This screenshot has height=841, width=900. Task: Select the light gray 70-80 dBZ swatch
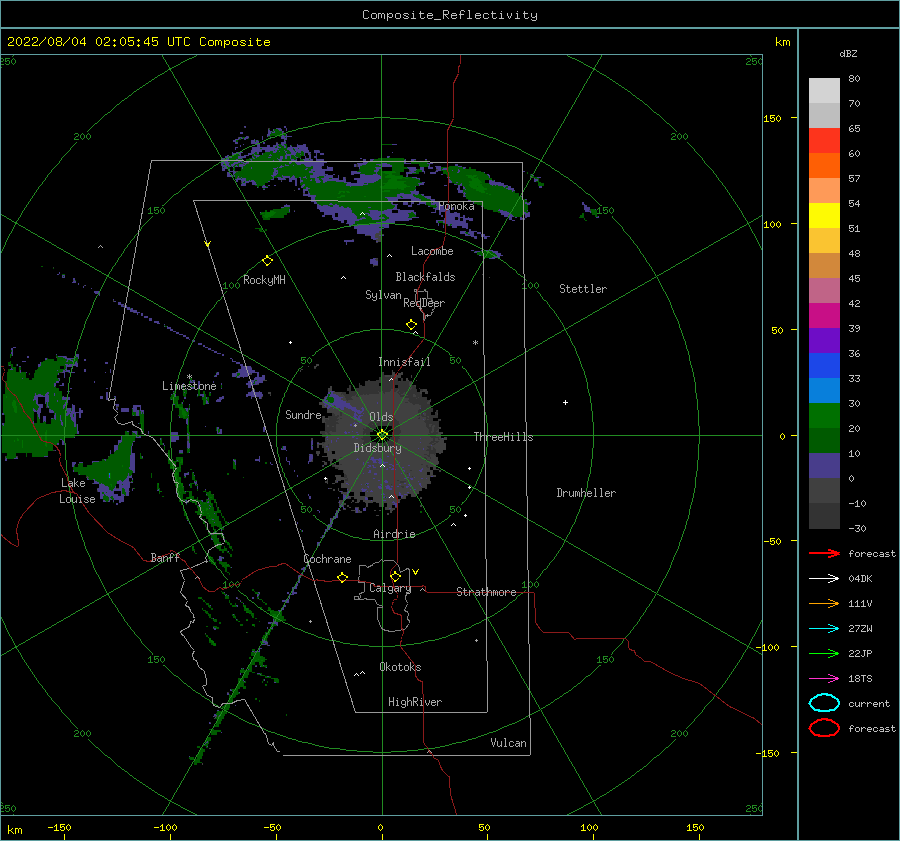[824, 91]
